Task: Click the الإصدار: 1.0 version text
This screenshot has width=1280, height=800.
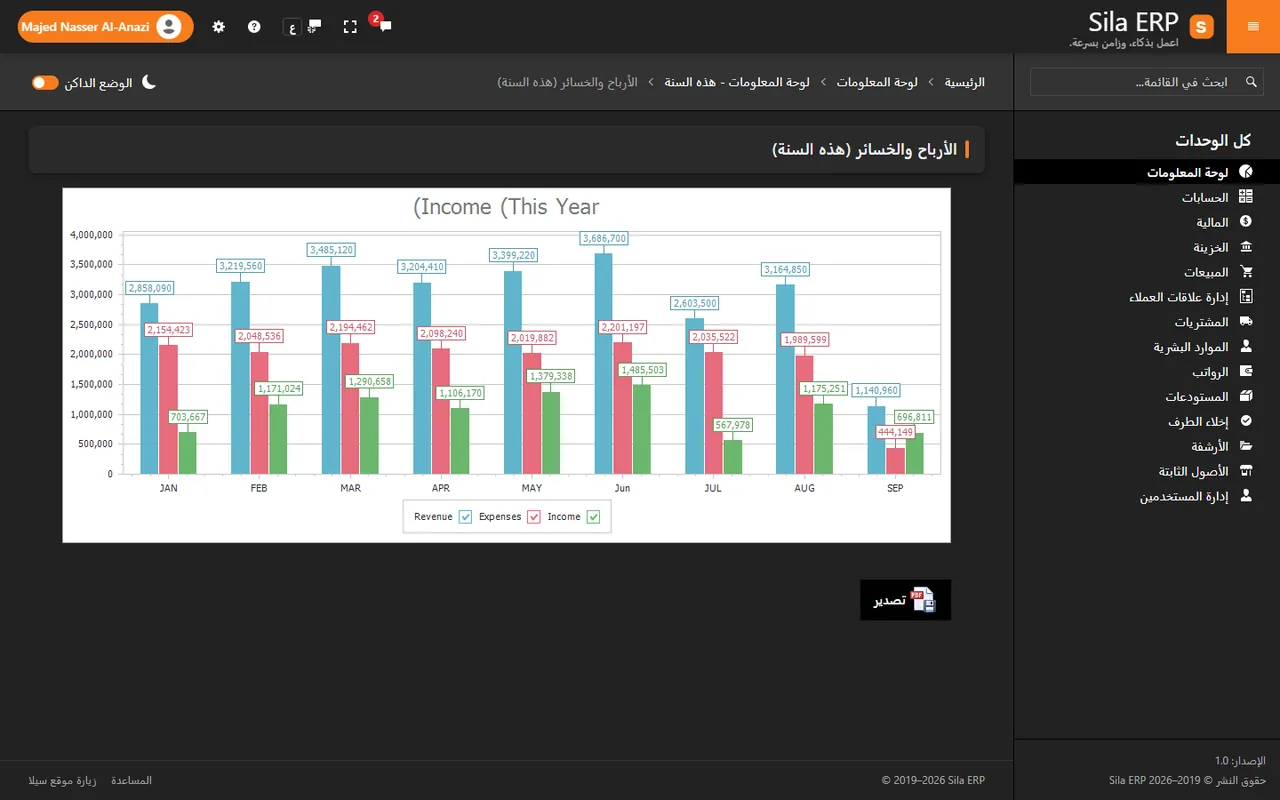Action: [x=1240, y=761]
